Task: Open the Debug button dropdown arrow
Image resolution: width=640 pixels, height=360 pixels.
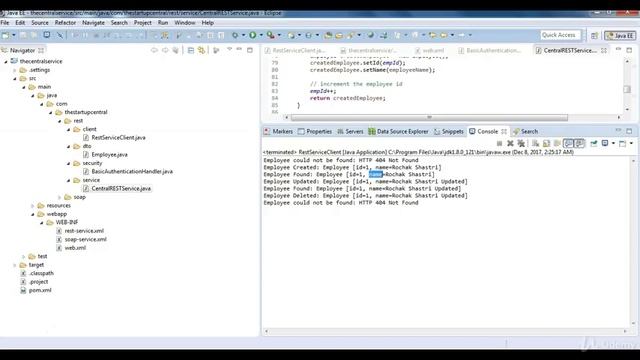Action: click(244, 36)
